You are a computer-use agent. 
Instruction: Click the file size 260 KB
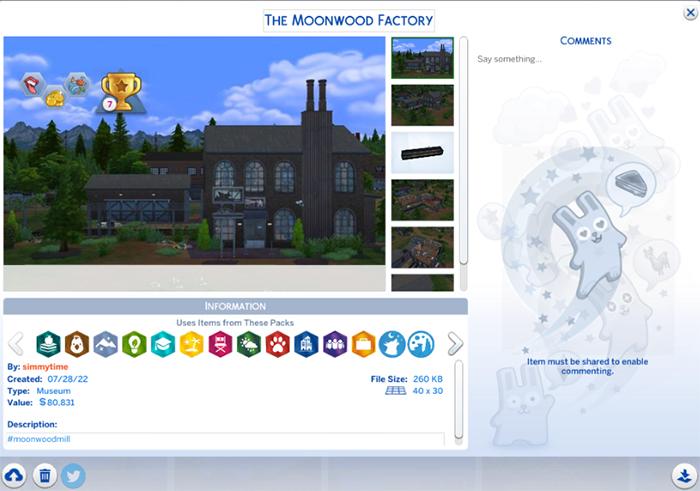428,379
